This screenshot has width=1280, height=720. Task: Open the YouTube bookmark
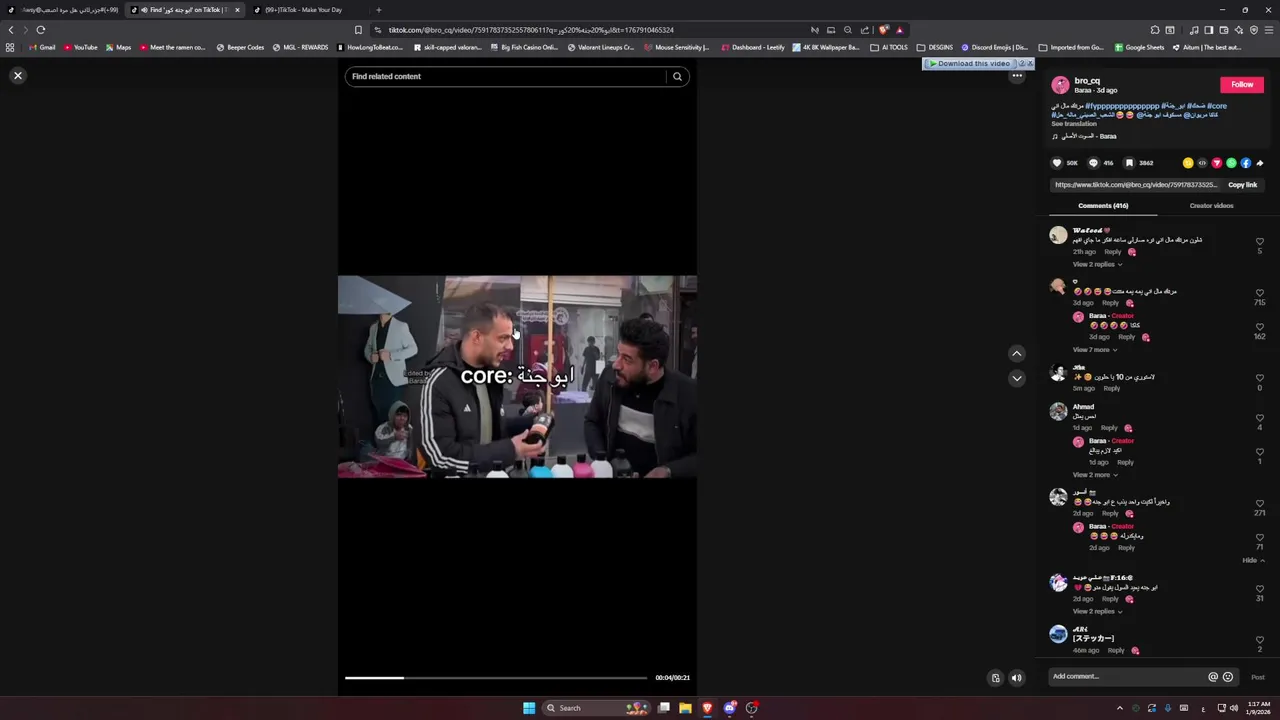(80, 47)
